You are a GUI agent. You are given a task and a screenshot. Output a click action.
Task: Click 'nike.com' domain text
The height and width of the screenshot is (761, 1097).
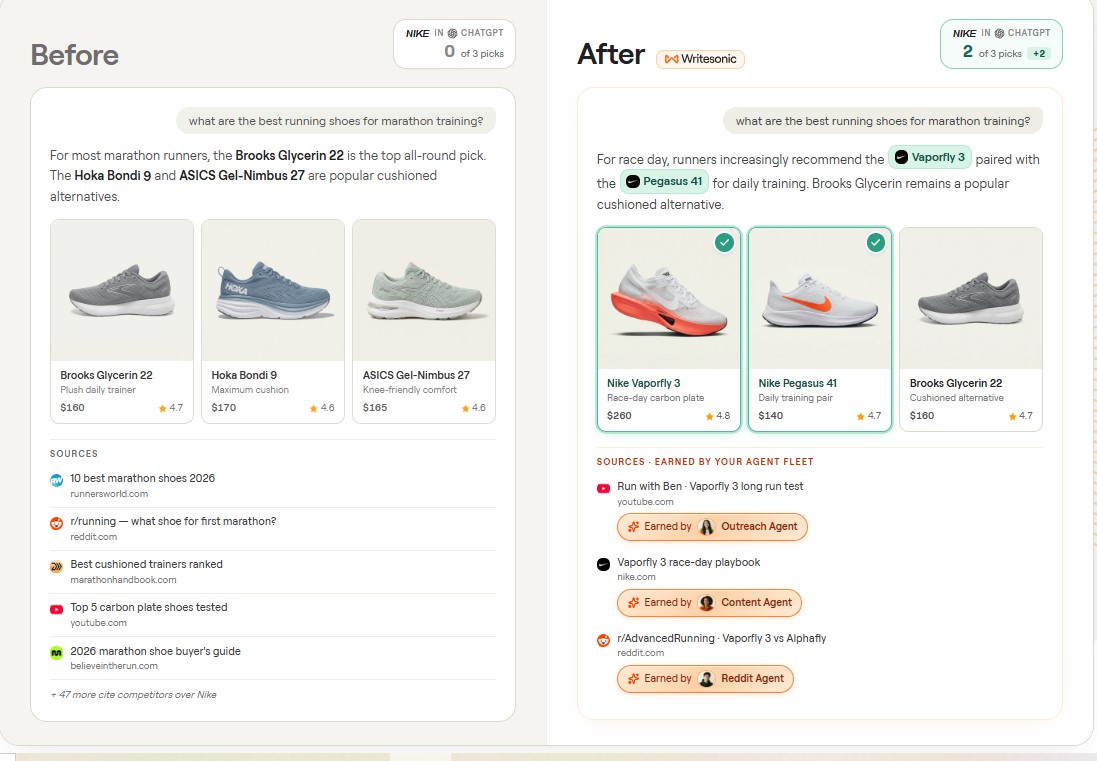coord(637,577)
